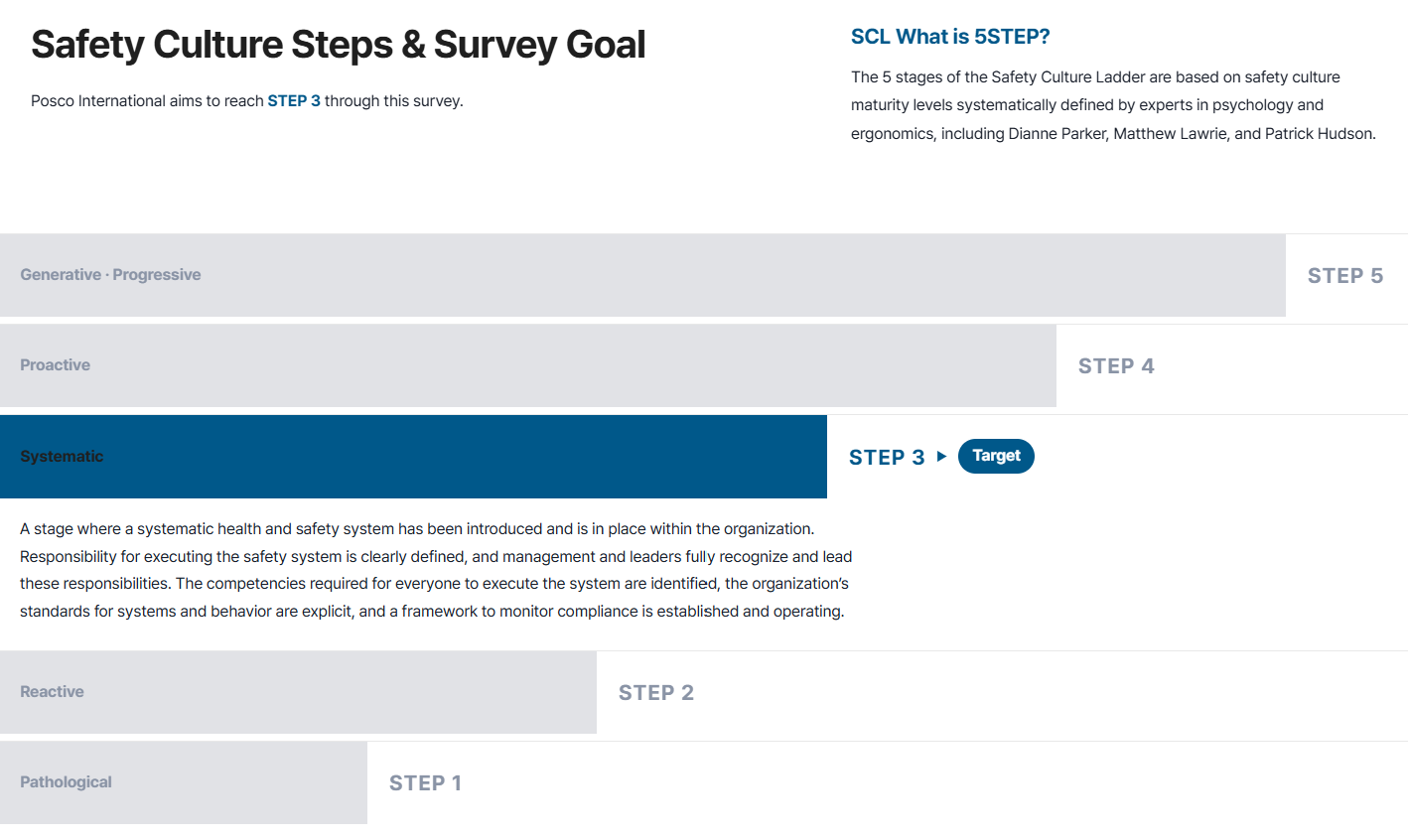Click the Target badge
Image resolution: width=1408 pixels, height=840 pixels.
tap(996, 456)
